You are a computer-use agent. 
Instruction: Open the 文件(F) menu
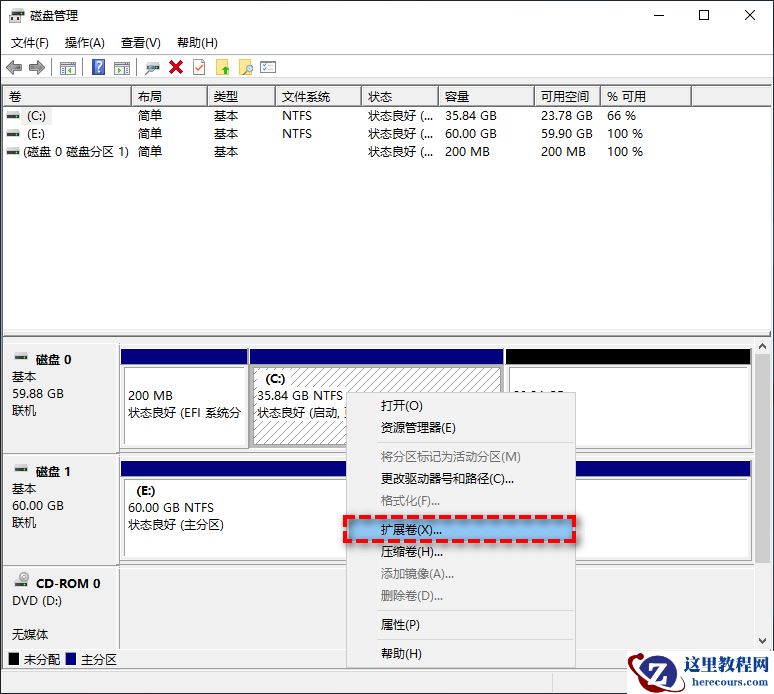(30, 43)
